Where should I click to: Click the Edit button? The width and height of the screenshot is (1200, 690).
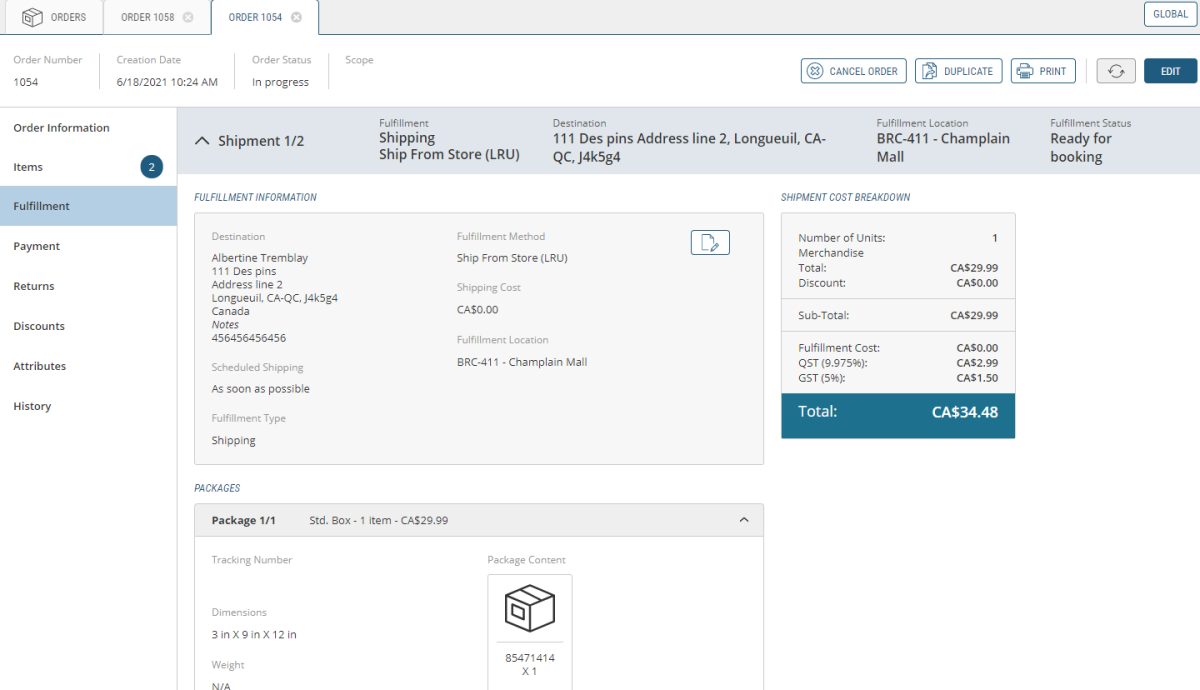tap(1170, 71)
